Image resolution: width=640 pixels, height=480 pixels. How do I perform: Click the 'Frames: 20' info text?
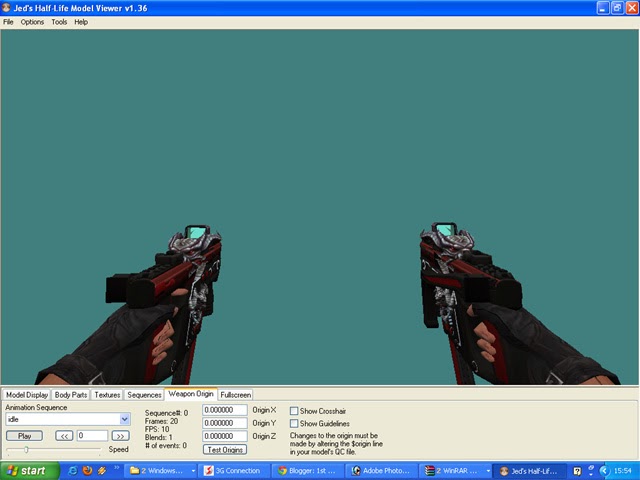coord(161,421)
